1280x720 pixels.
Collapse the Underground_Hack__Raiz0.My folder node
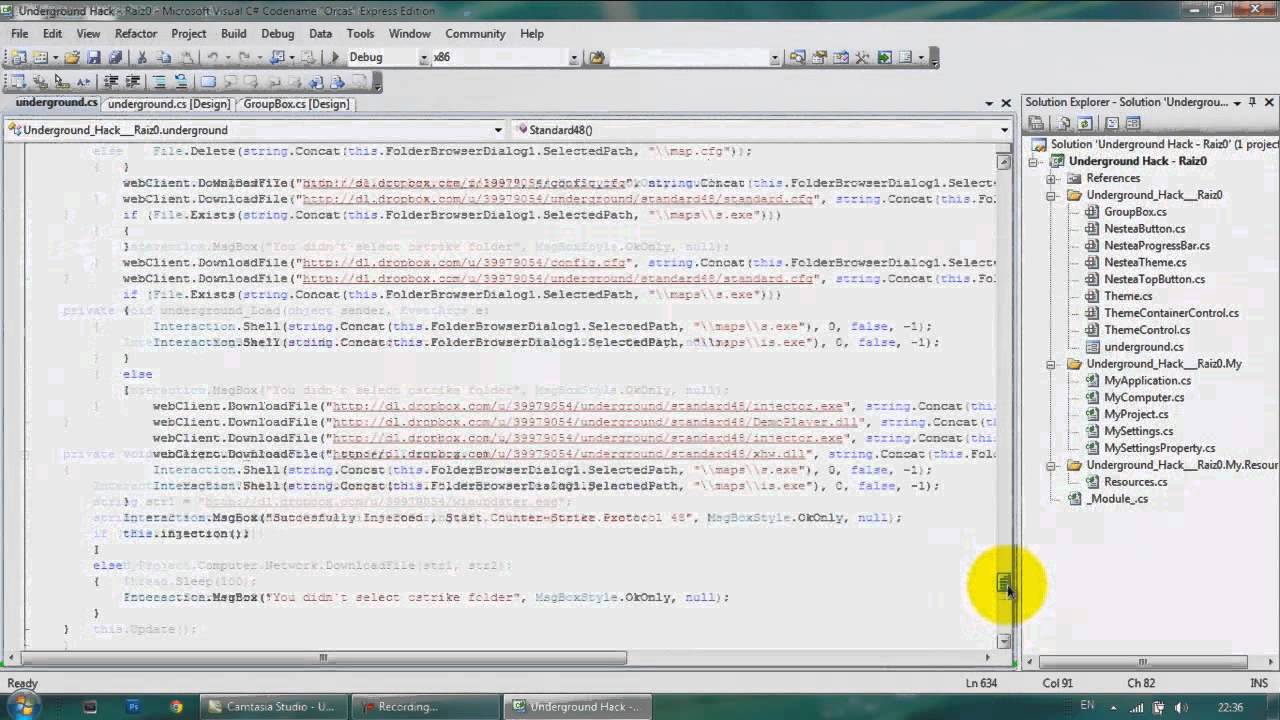click(1051, 364)
